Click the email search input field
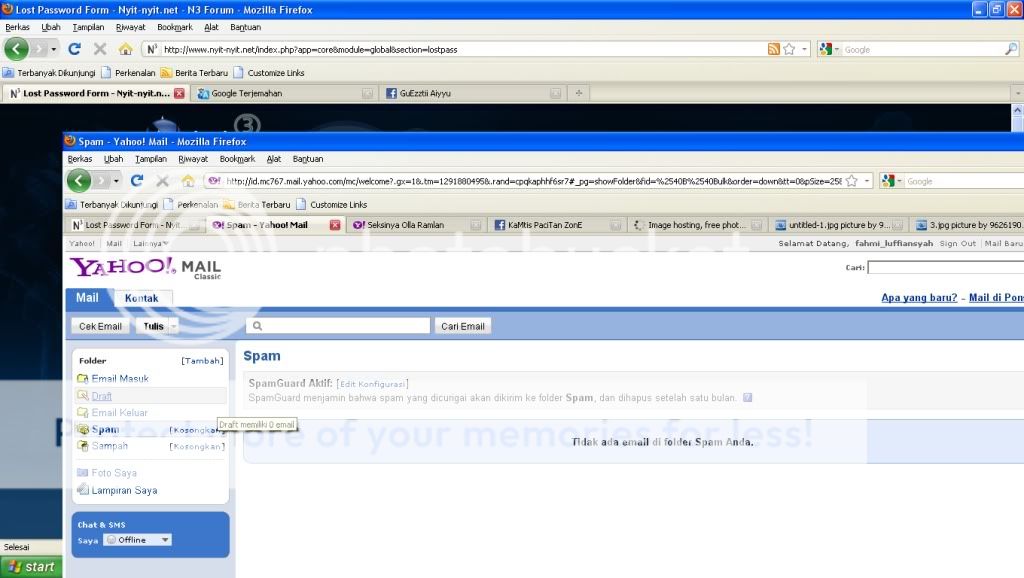 point(338,326)
